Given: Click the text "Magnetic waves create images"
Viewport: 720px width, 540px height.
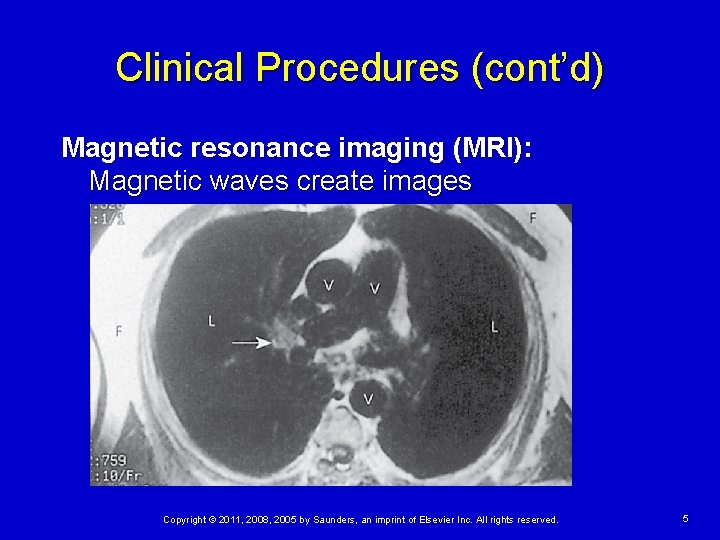Looking at the screenshot, I should tap(281, 180).
